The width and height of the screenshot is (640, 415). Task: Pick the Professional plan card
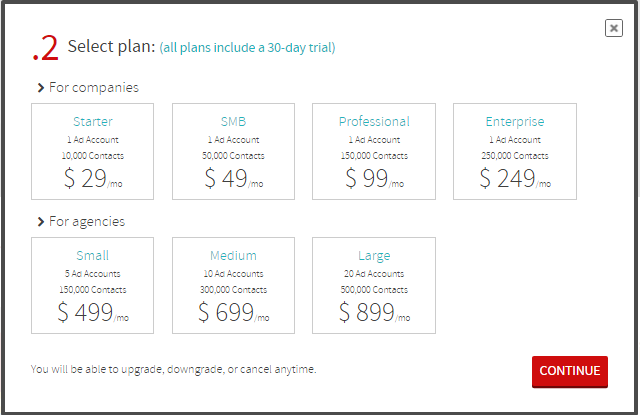click(374, 150)
